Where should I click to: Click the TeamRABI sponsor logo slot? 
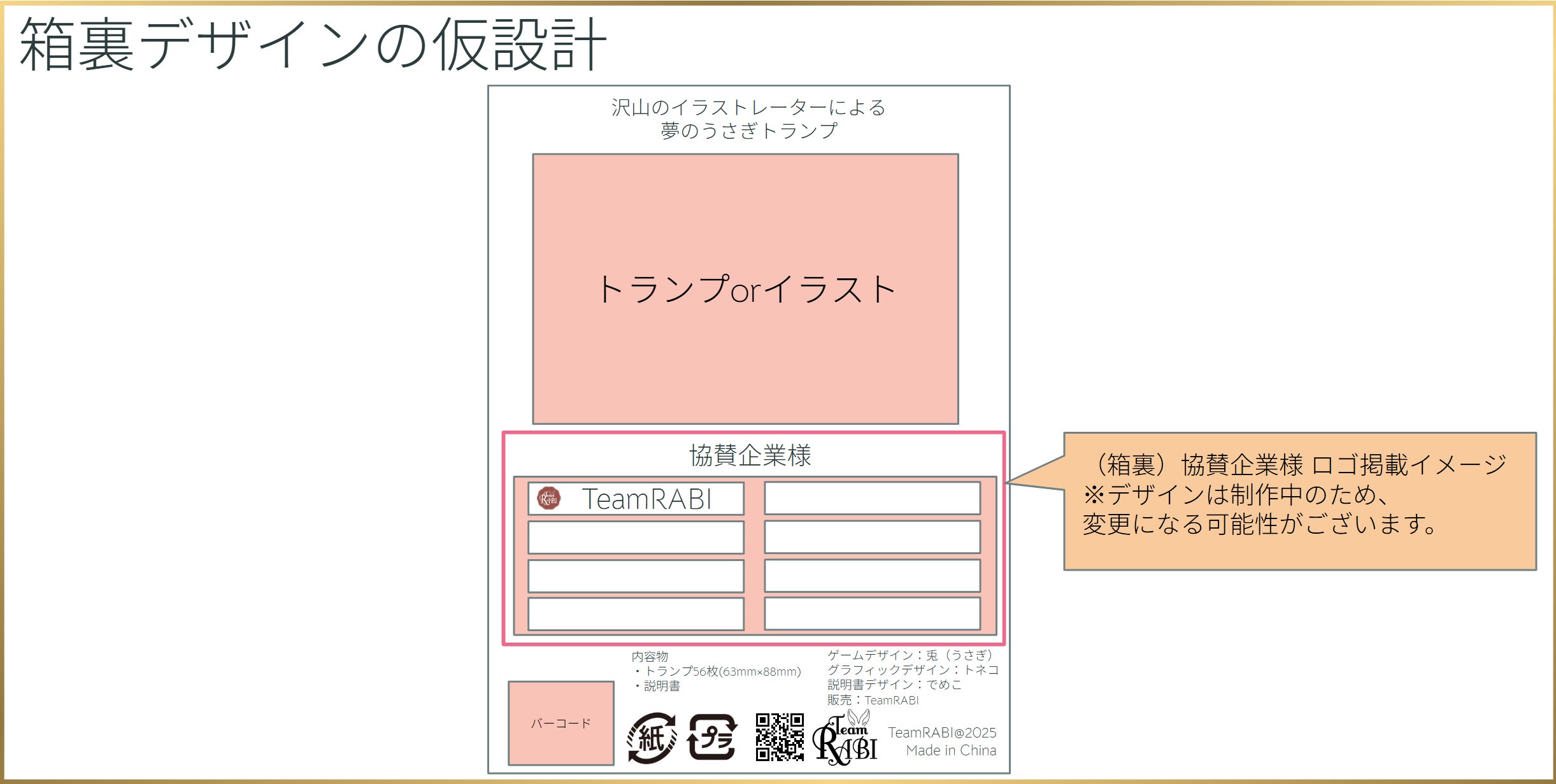[x=637, y=499]
